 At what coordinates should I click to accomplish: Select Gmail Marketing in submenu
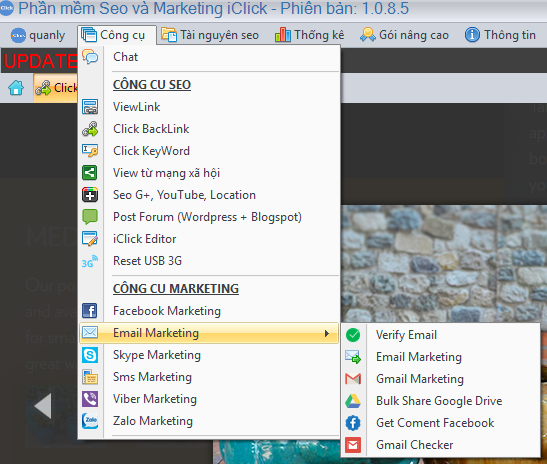pyautogui.click(x=441, y=379)
